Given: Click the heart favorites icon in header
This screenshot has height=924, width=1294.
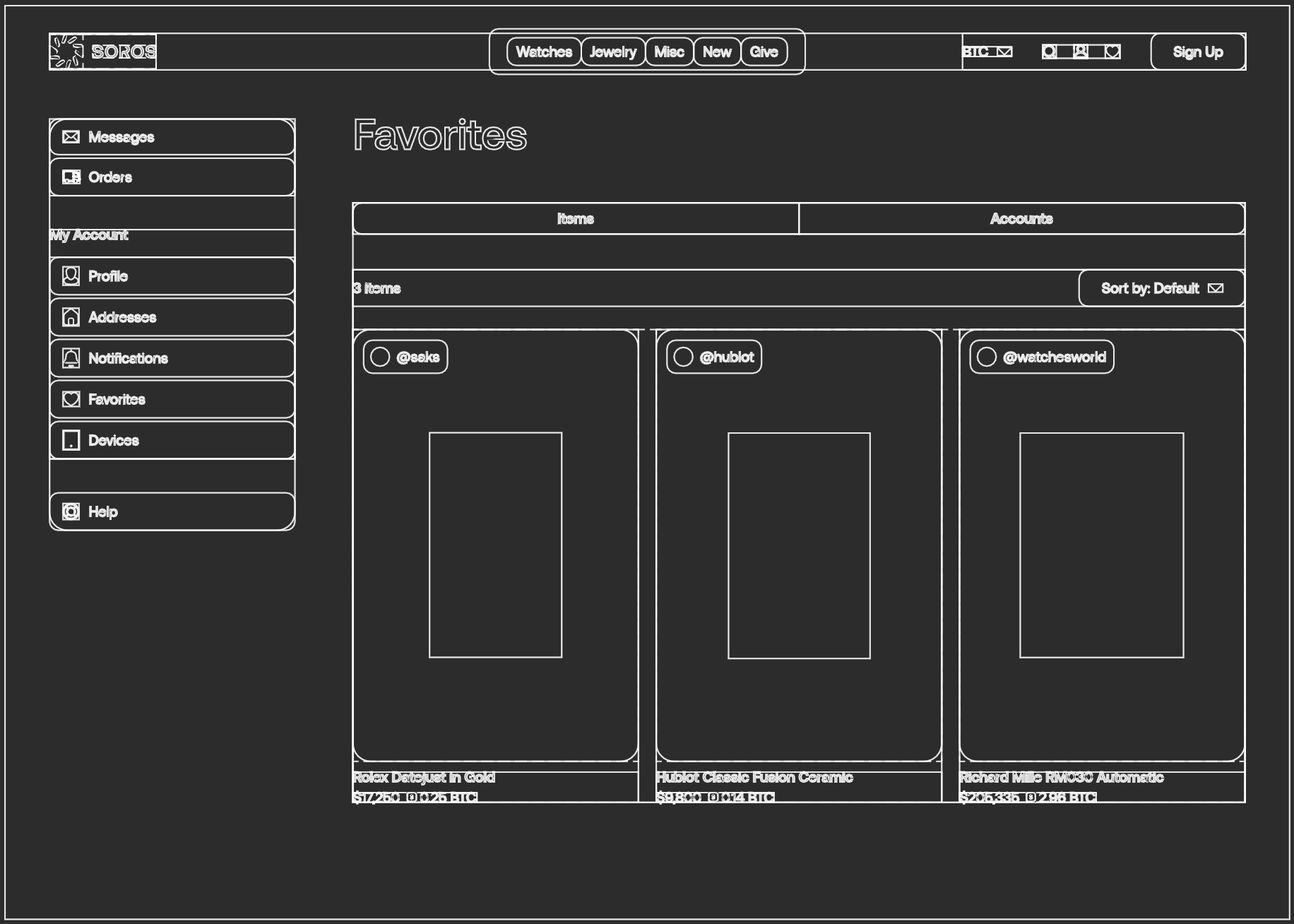Looking at the screenshot, I should [1112, 52].
